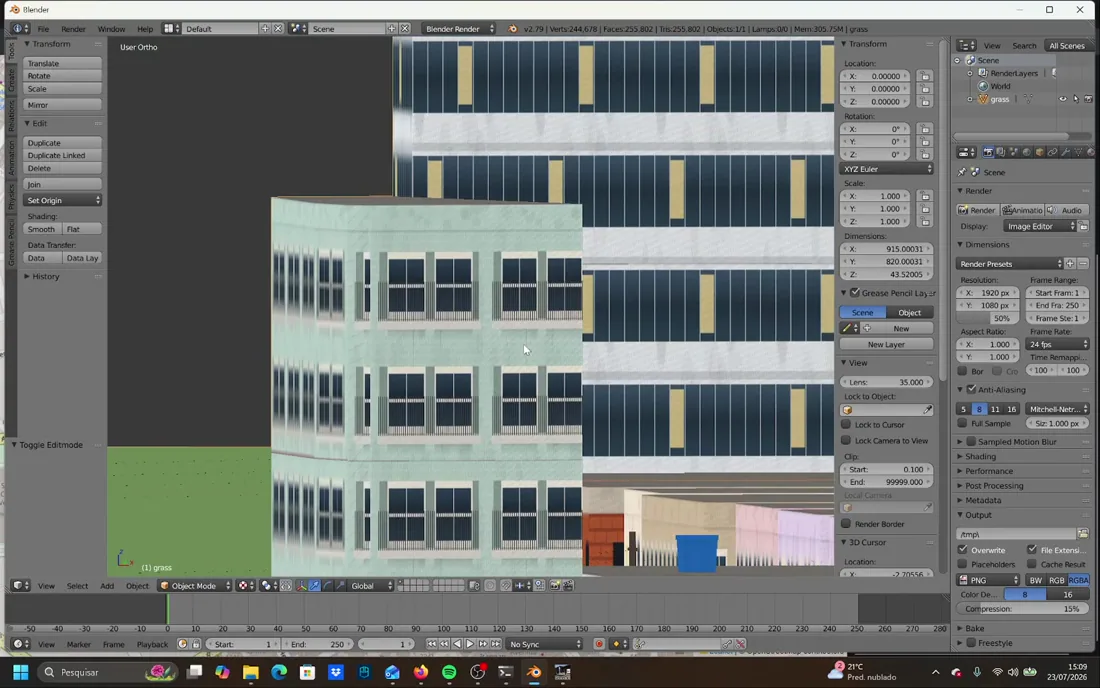
Task: Click the timeline time-range clock icon
Action: (182, 644)
